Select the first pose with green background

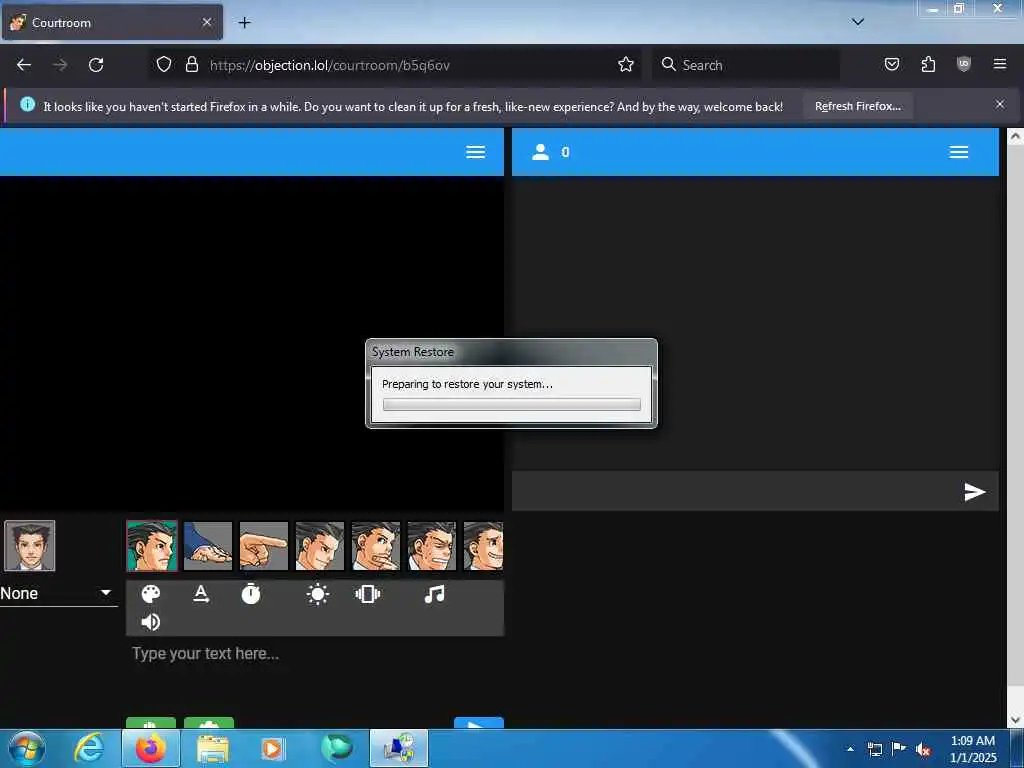[152, 546]
